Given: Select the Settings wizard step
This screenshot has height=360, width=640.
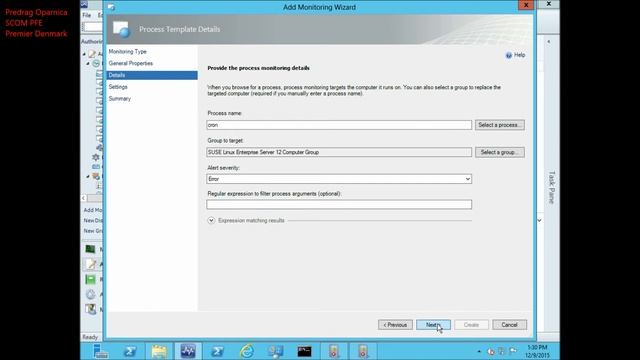Looking at the screenshot, I should coord(118,87).
